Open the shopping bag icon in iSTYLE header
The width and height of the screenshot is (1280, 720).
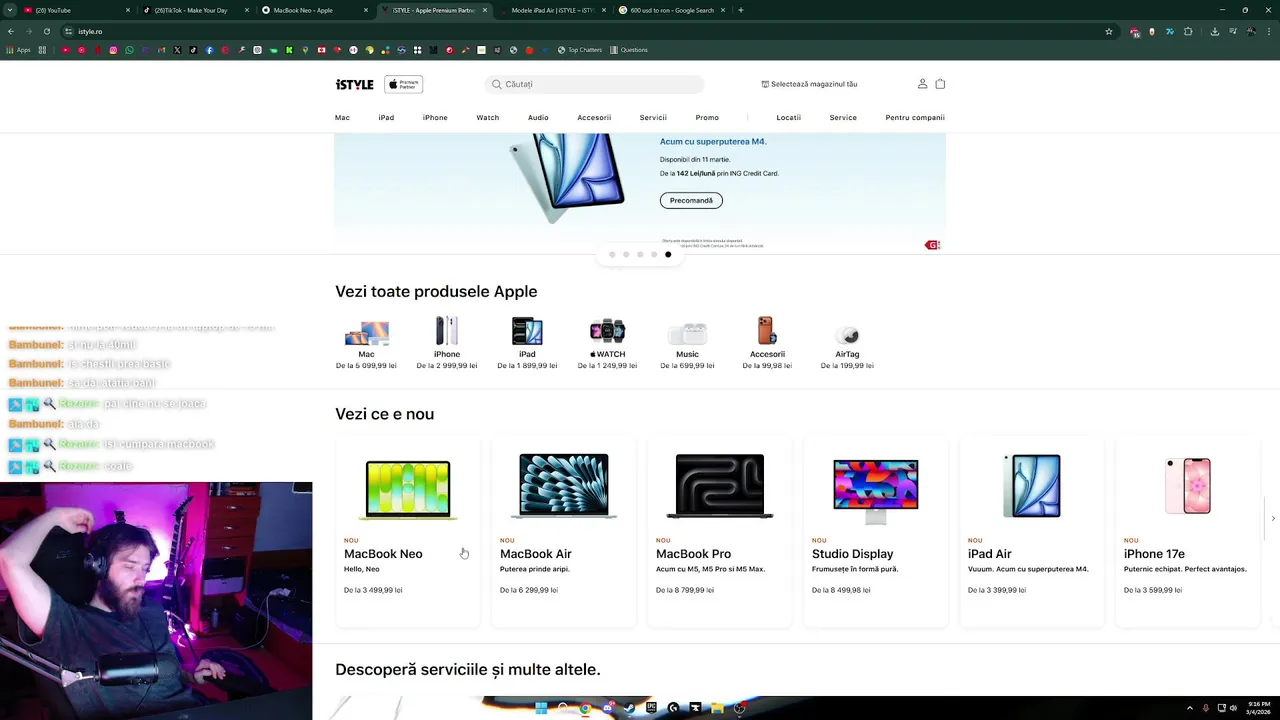pos(940,84)
